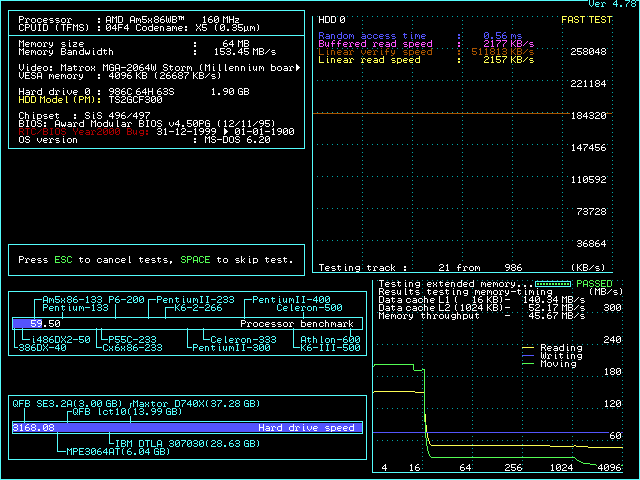
Task: Click the 'PentiumII-400' reference marker
Action: 291,300
